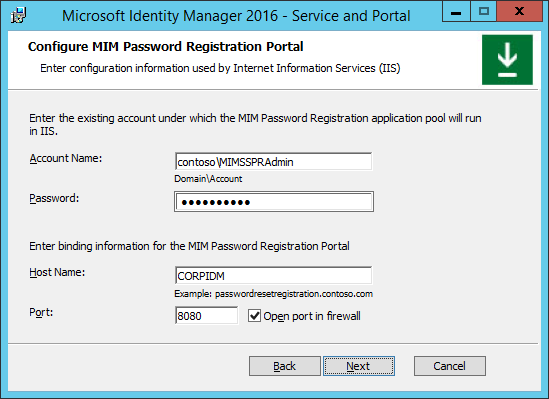Click the Configure MIM Password Registration Portal heading
This screenshot has height=399, width=549.
[x=166, y=47]
